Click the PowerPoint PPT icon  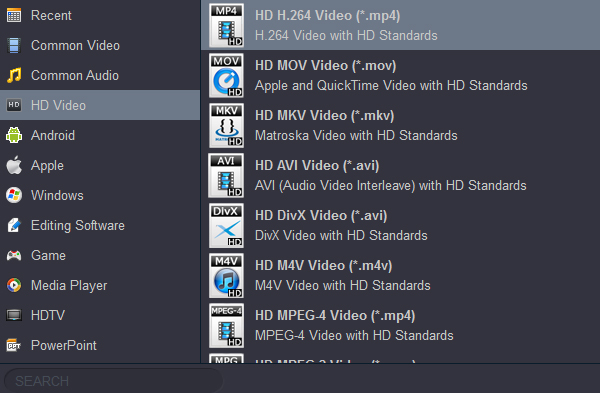pos(14,345)
